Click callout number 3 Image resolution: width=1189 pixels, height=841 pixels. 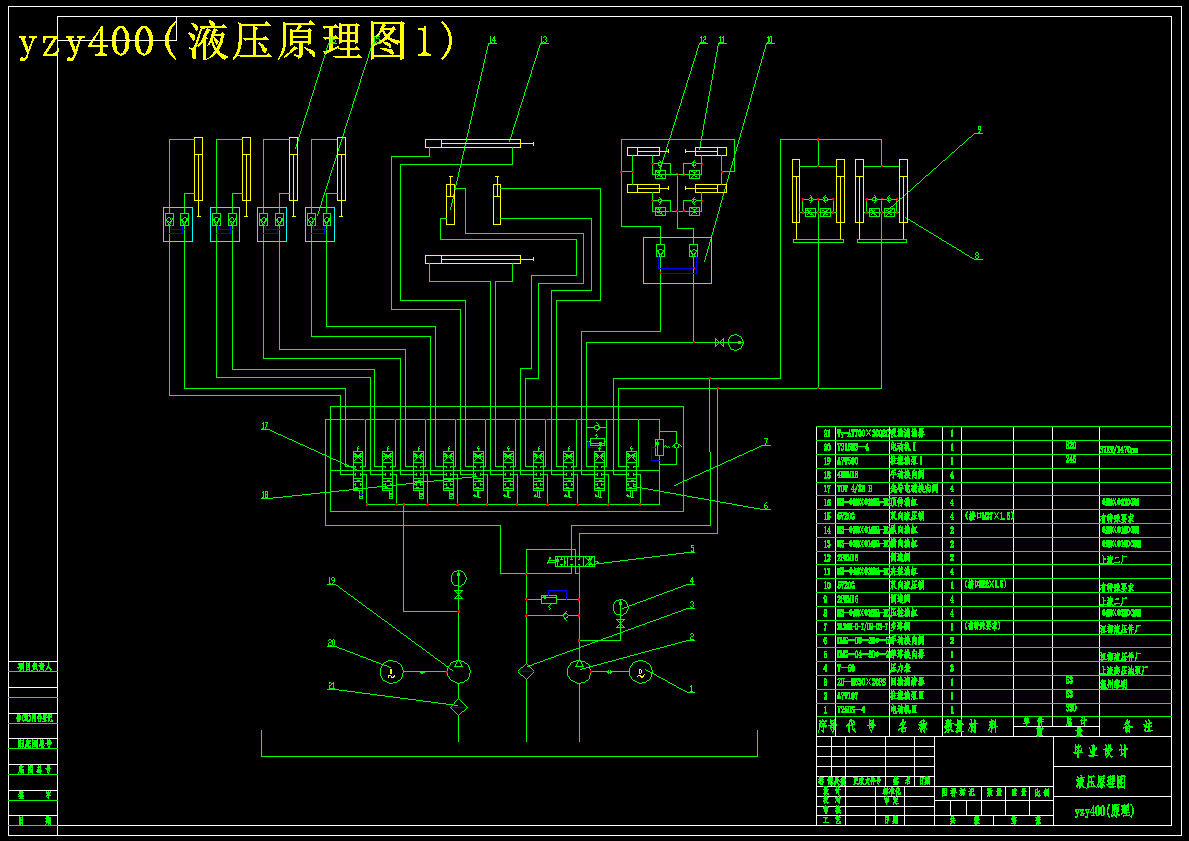(692, 604)
